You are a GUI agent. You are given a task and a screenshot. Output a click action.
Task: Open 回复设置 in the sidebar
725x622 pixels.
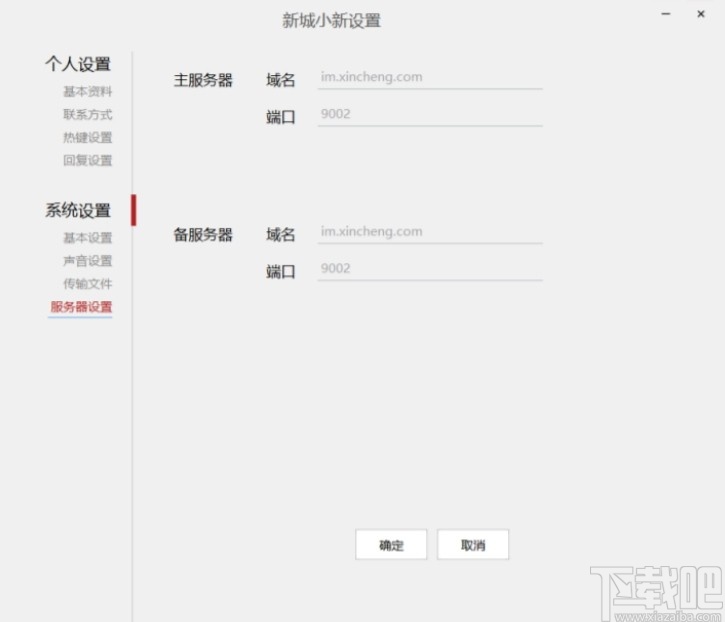[x=87, y=160]
